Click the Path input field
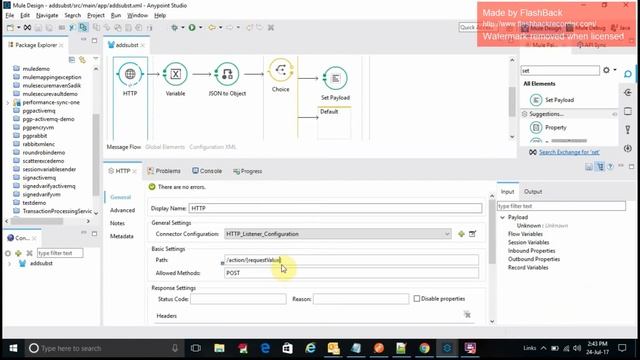 (x=351, y=260)
